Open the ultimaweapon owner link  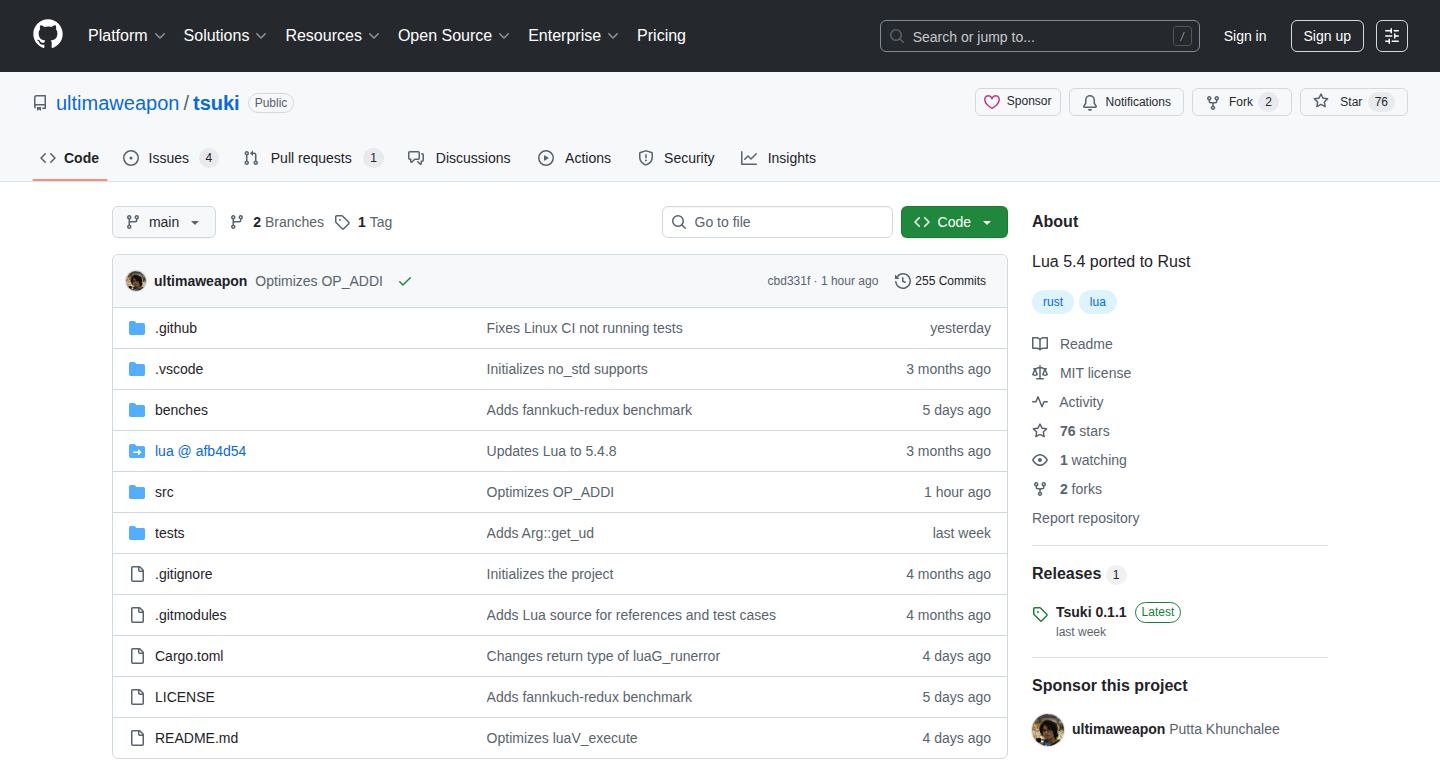pos(118,103)
